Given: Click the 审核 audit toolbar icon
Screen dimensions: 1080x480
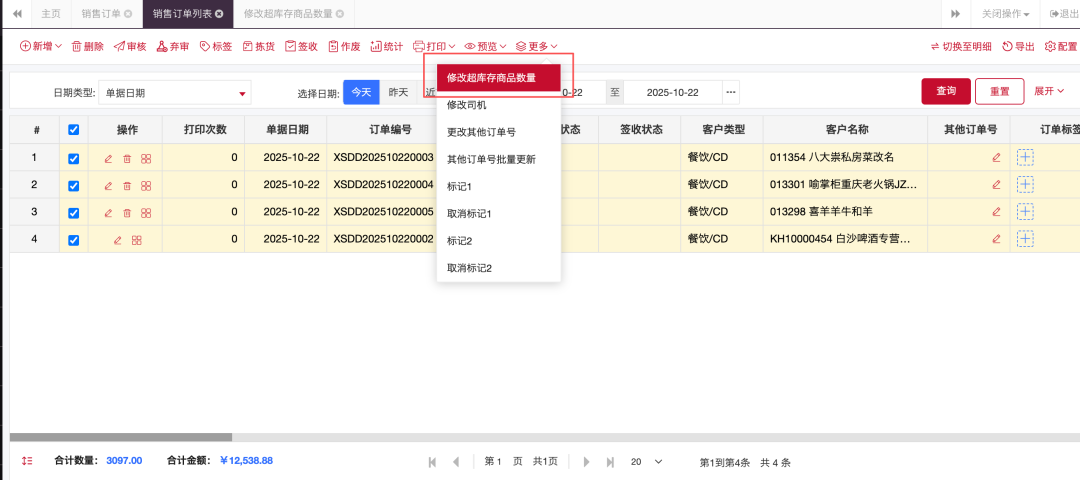Looking at the screenshot, I should (x=129, y=46).
